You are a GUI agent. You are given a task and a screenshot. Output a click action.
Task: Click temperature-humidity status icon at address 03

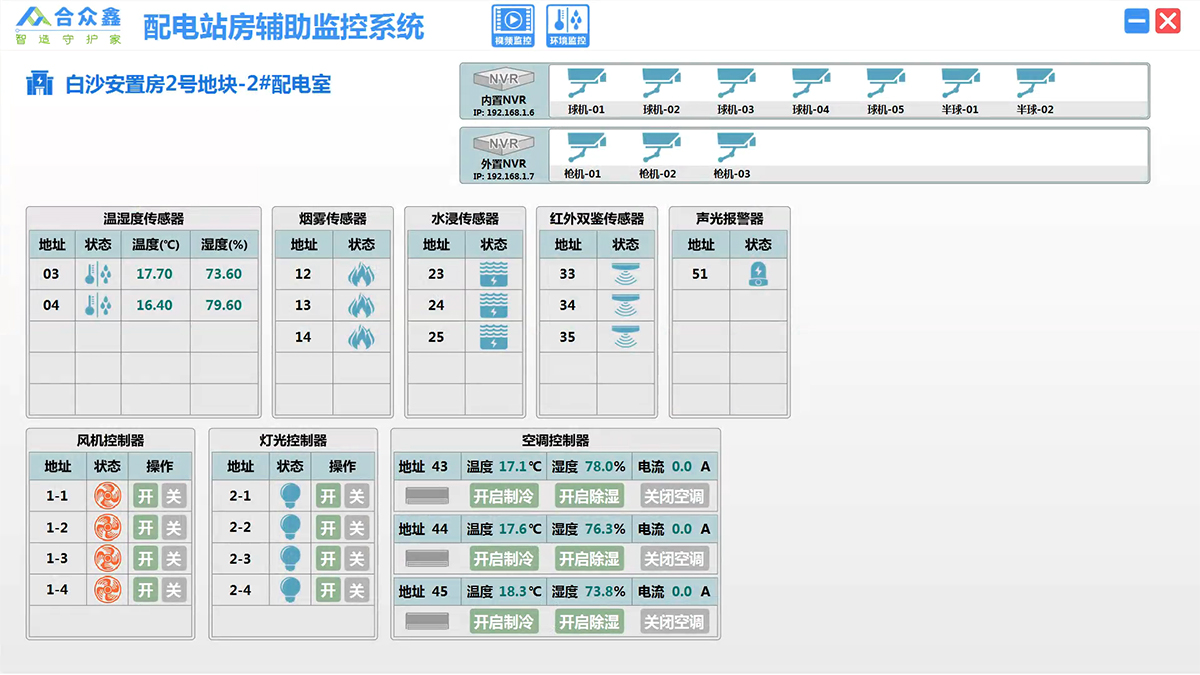coord(98,274)
